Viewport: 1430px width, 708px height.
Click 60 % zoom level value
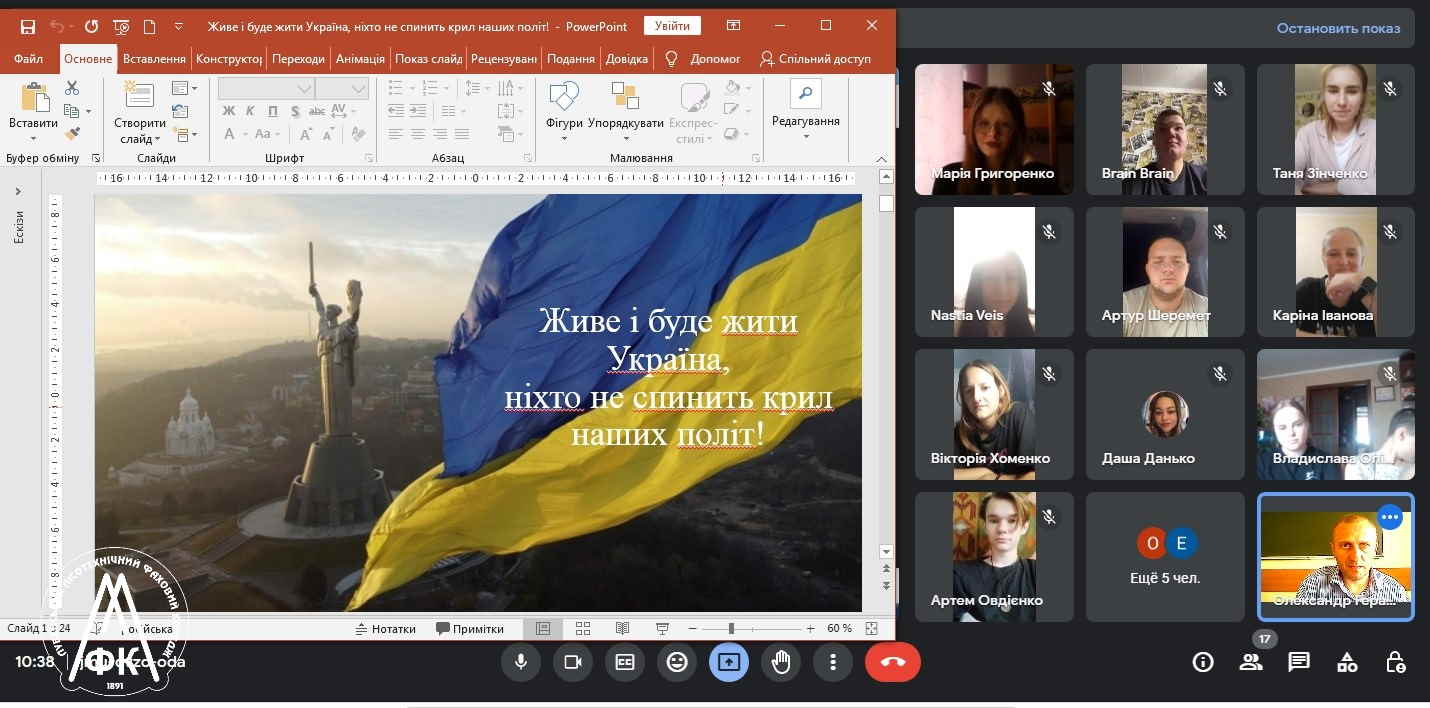pyautogui.click(x=839, y=629)
